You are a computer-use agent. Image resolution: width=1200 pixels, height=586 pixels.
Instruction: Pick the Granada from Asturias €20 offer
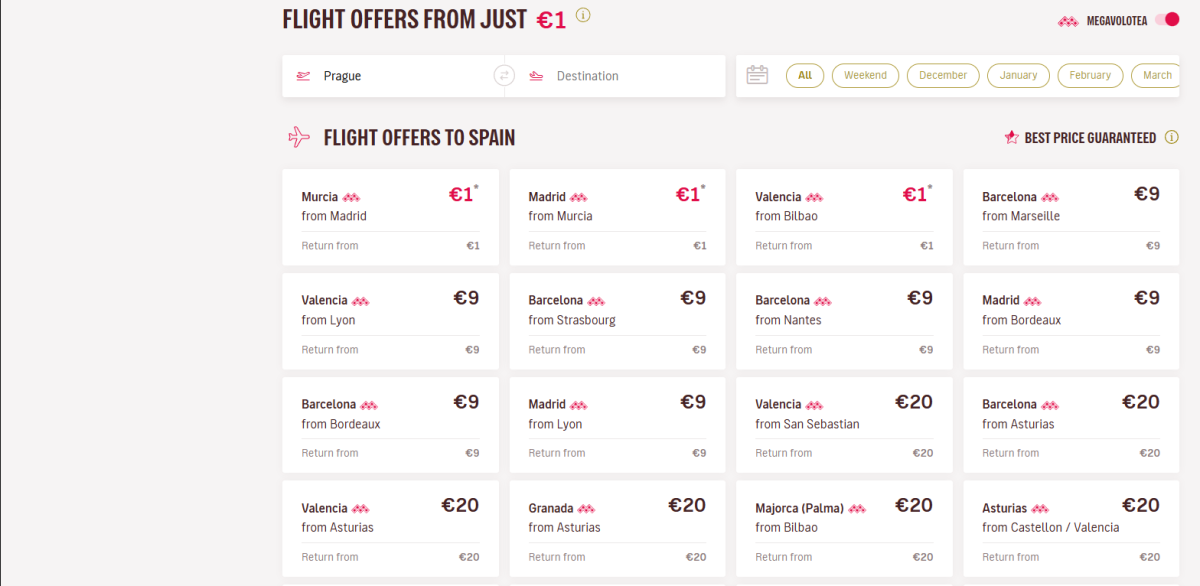coord(617,529)
